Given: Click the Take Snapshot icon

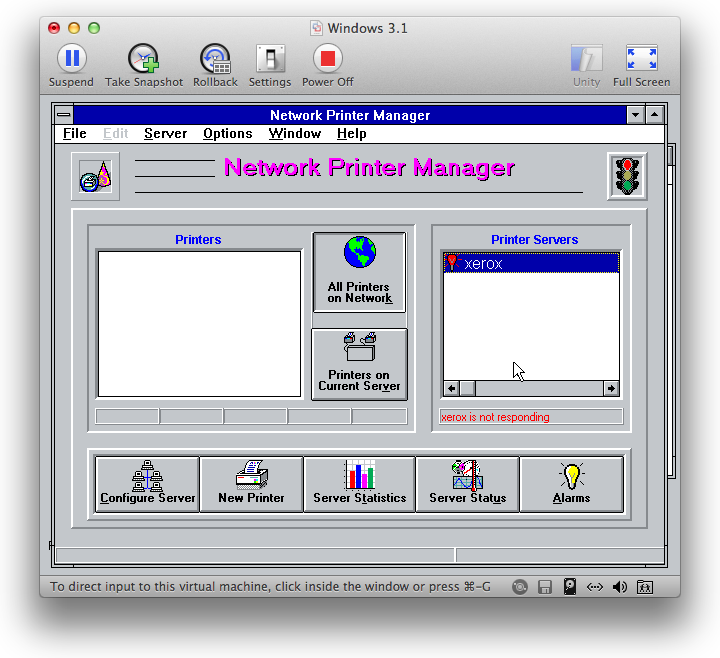Looking at the screenshot, I should pyautogui.click(x=144, y=59).
